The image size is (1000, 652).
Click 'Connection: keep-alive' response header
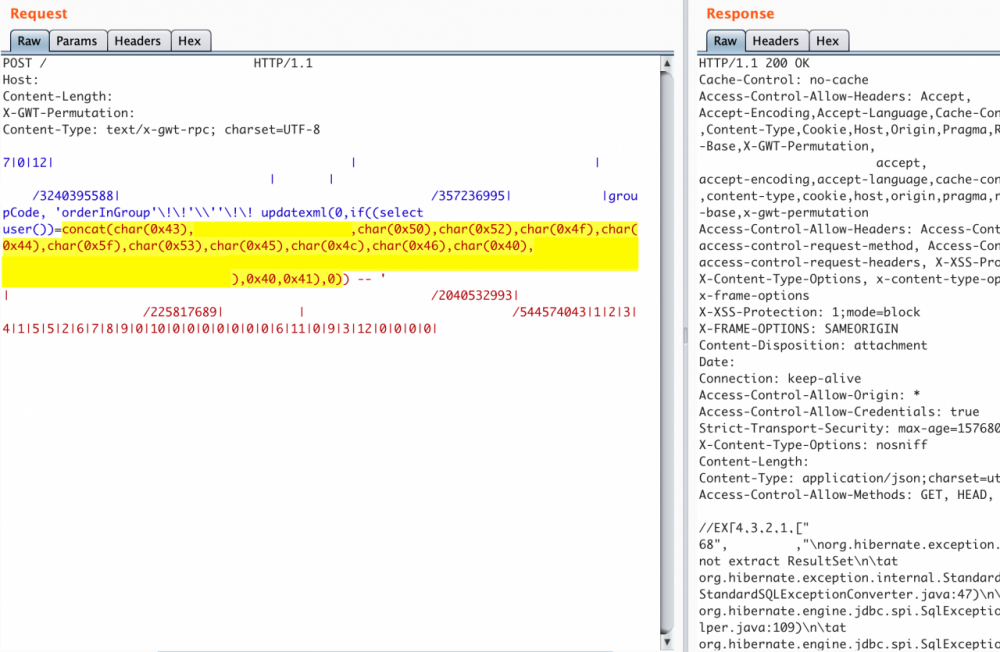[x=780, y=378]
